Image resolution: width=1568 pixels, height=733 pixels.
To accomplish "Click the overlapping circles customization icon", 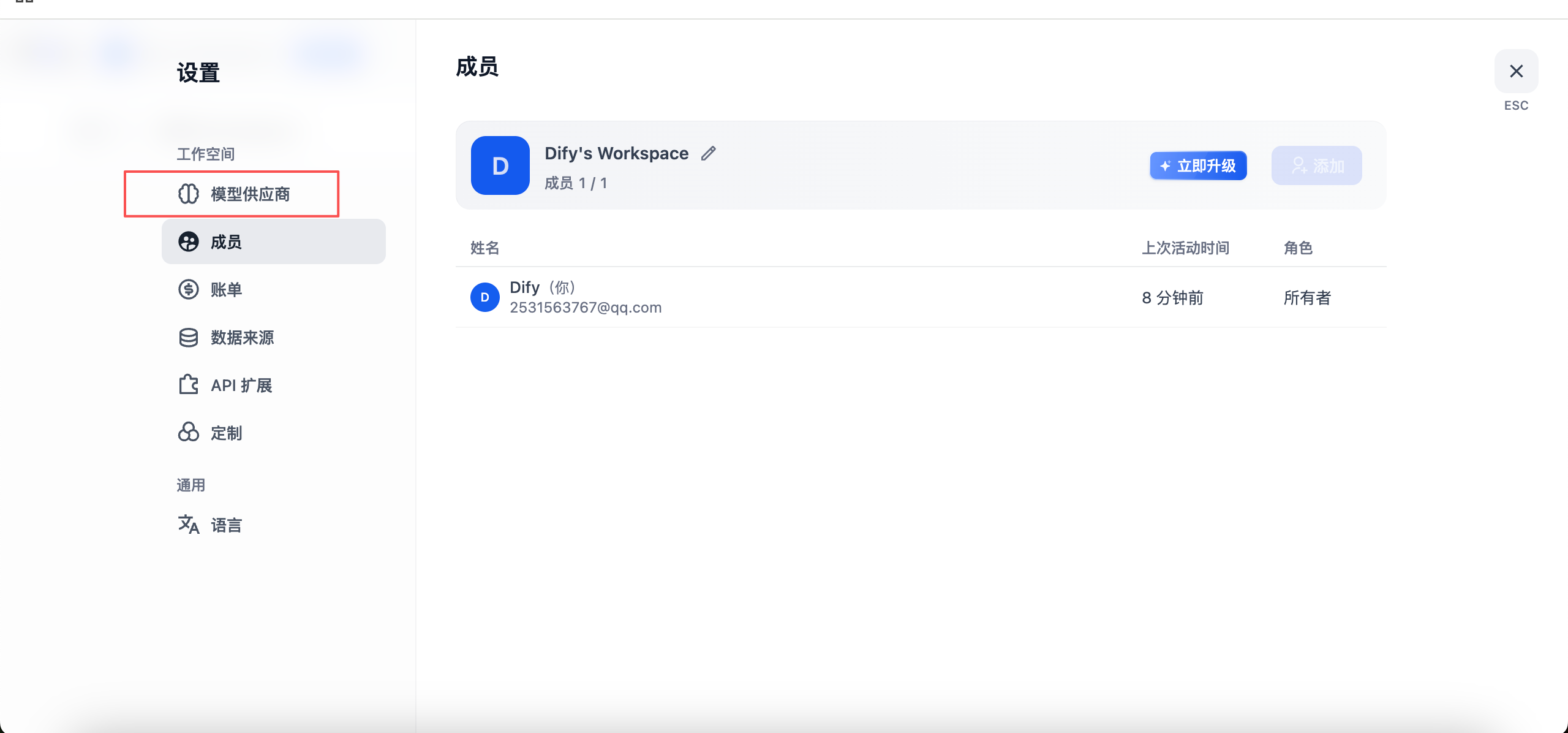I will [189, 433].
